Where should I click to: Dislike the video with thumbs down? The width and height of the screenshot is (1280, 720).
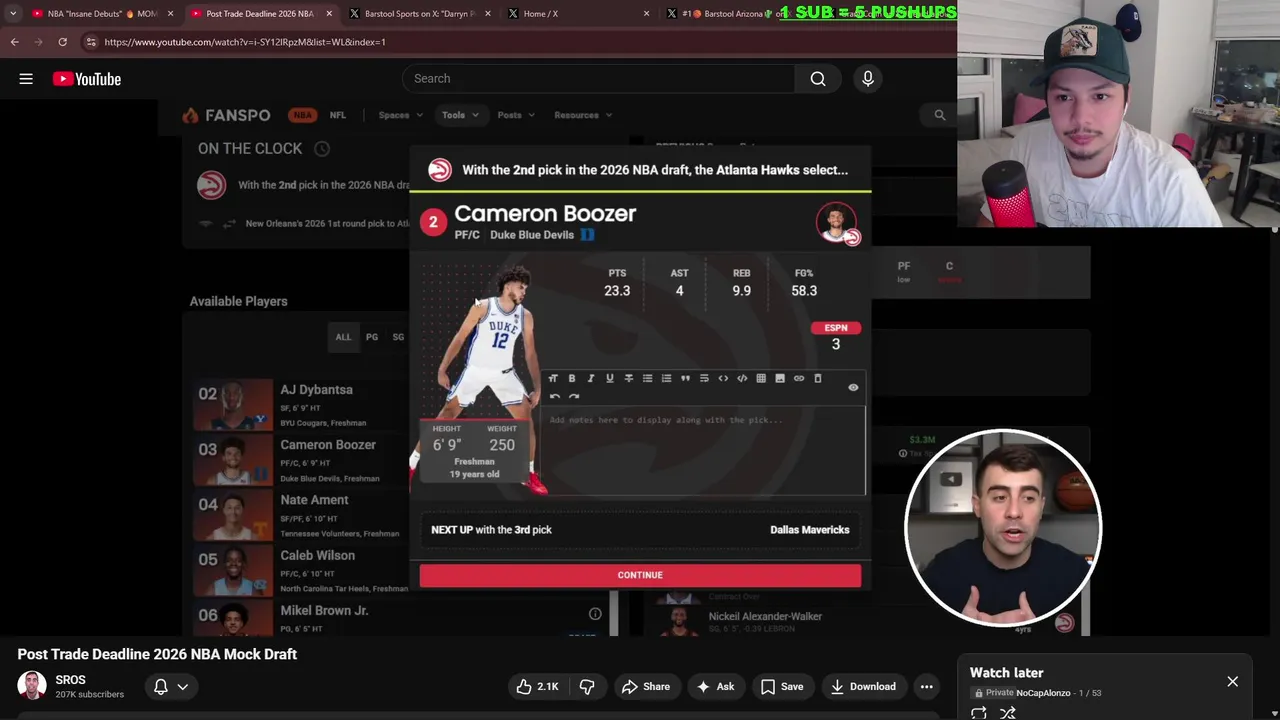(587, 686)
